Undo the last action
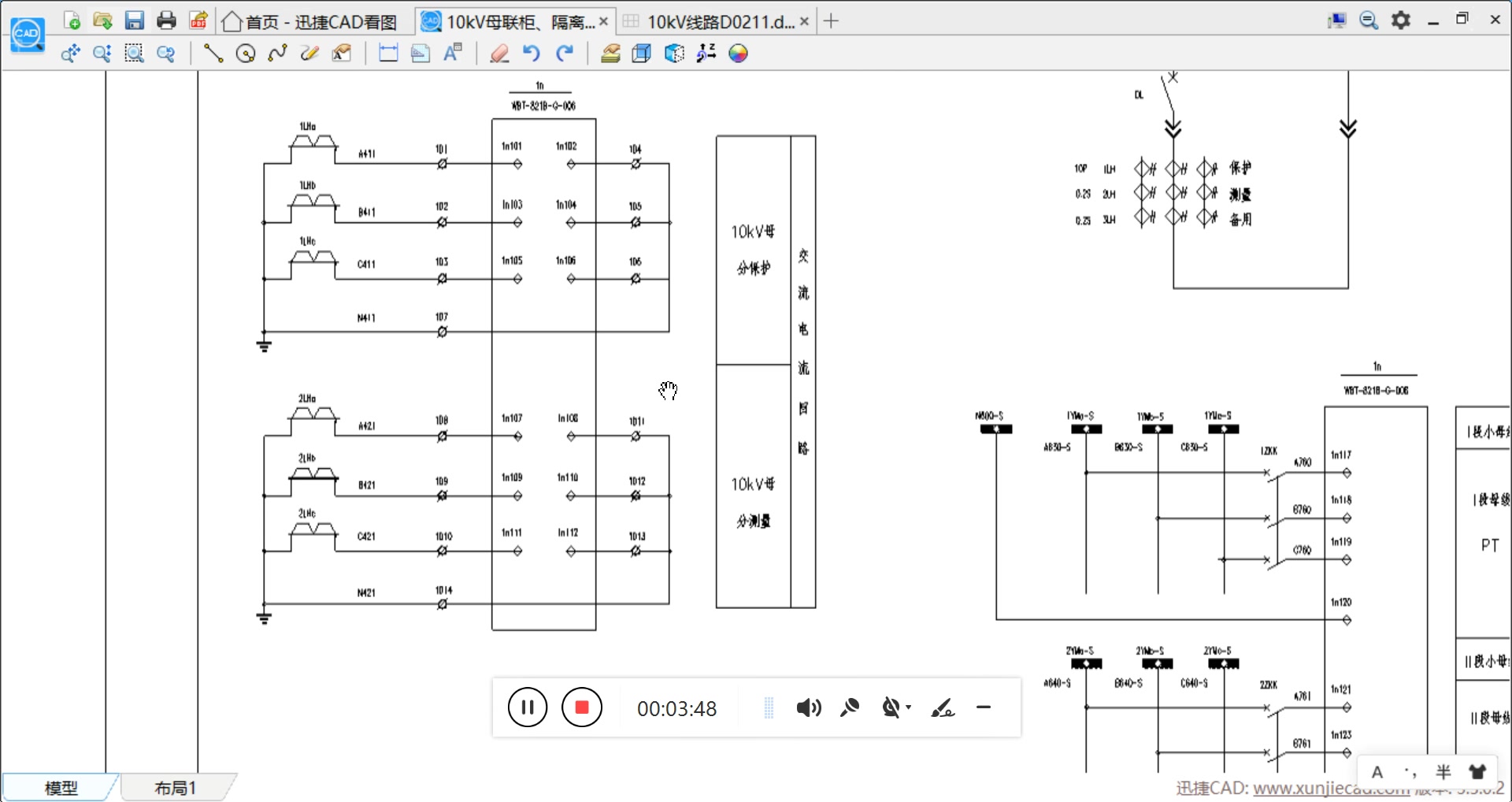This screenshot has height=802, width=1512. [532, 54]
